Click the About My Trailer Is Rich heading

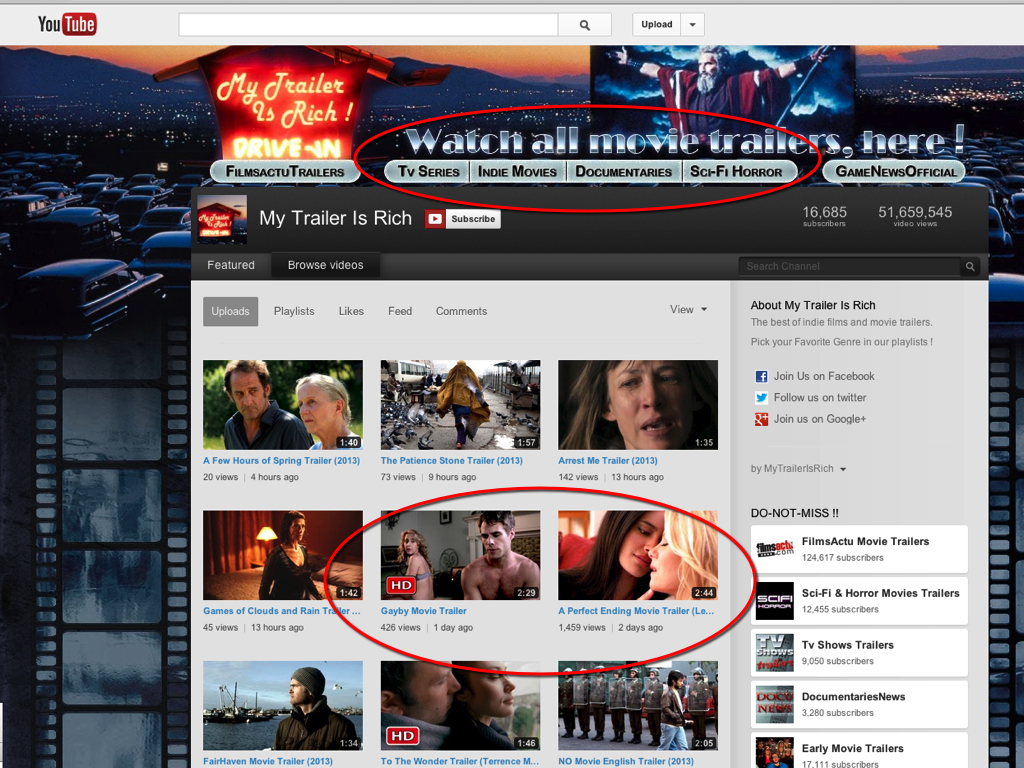[x=813, y=305]
